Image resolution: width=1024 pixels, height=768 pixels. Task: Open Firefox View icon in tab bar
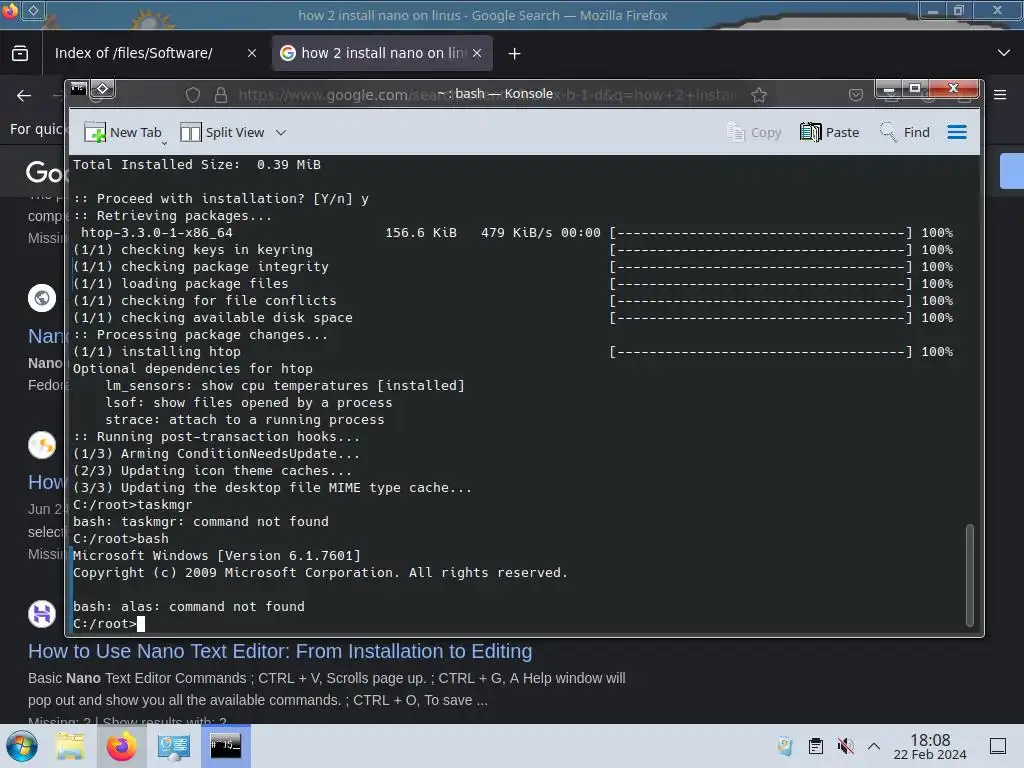(x=20, y=54)
